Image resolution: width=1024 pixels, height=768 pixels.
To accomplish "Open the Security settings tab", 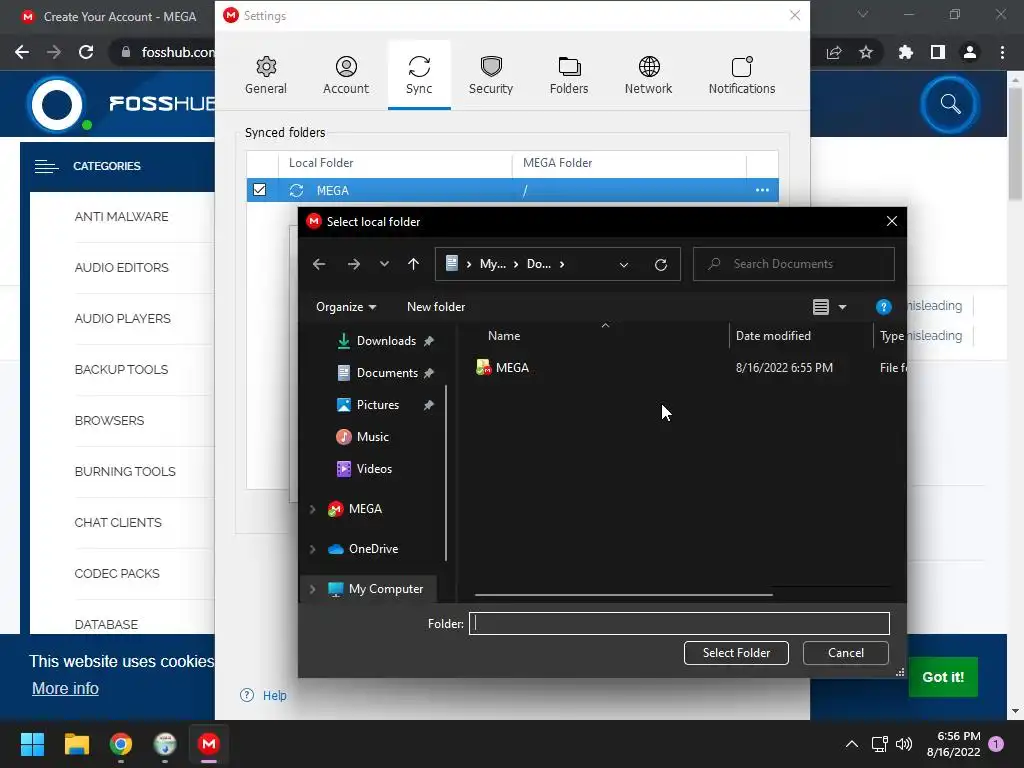I will 491,75.
